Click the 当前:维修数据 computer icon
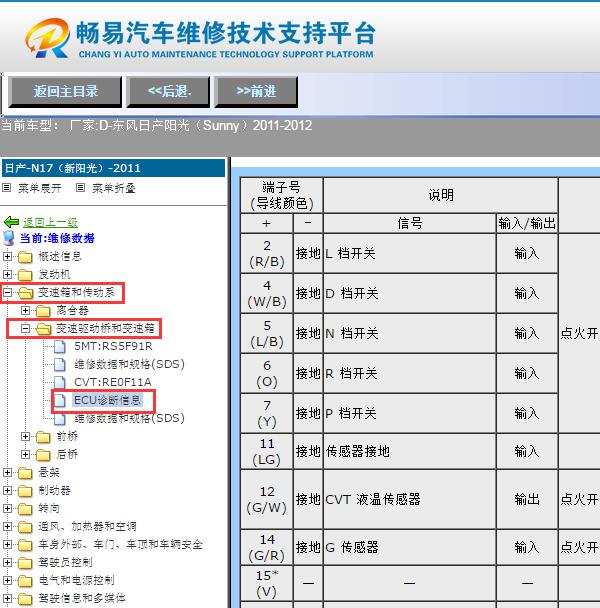 point(9,238)
